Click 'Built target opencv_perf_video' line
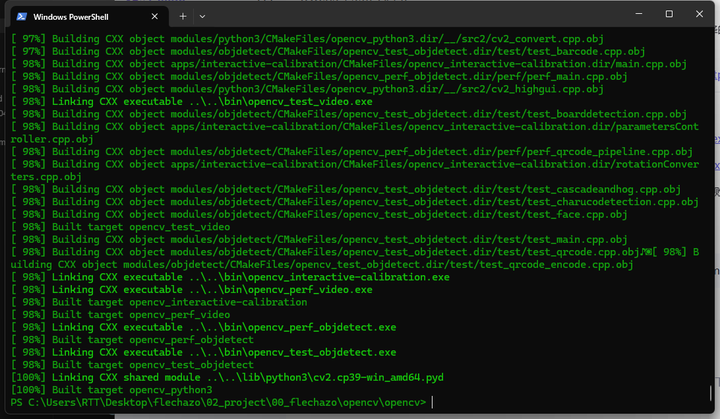 [x=120, y=315]
